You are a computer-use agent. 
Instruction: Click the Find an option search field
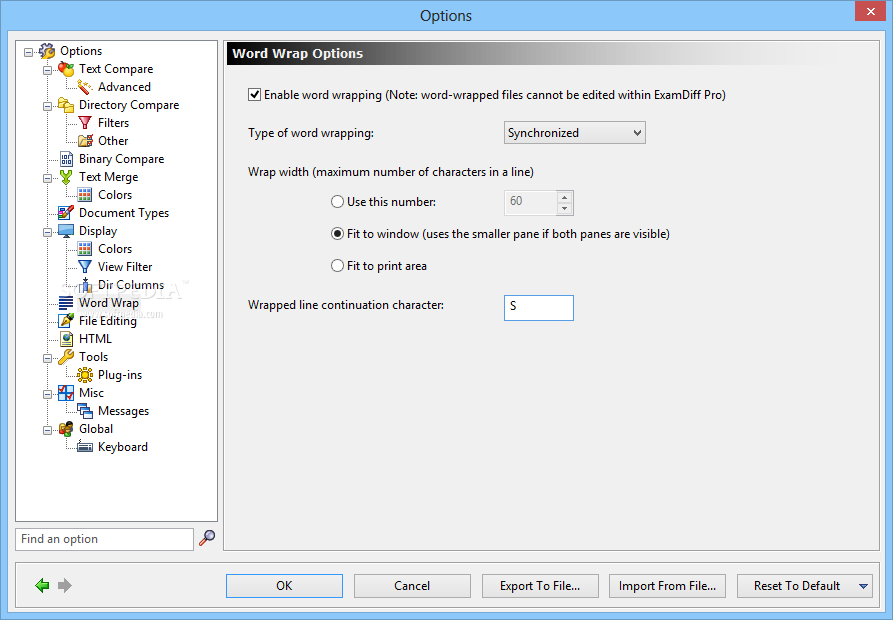coord(104,539)
